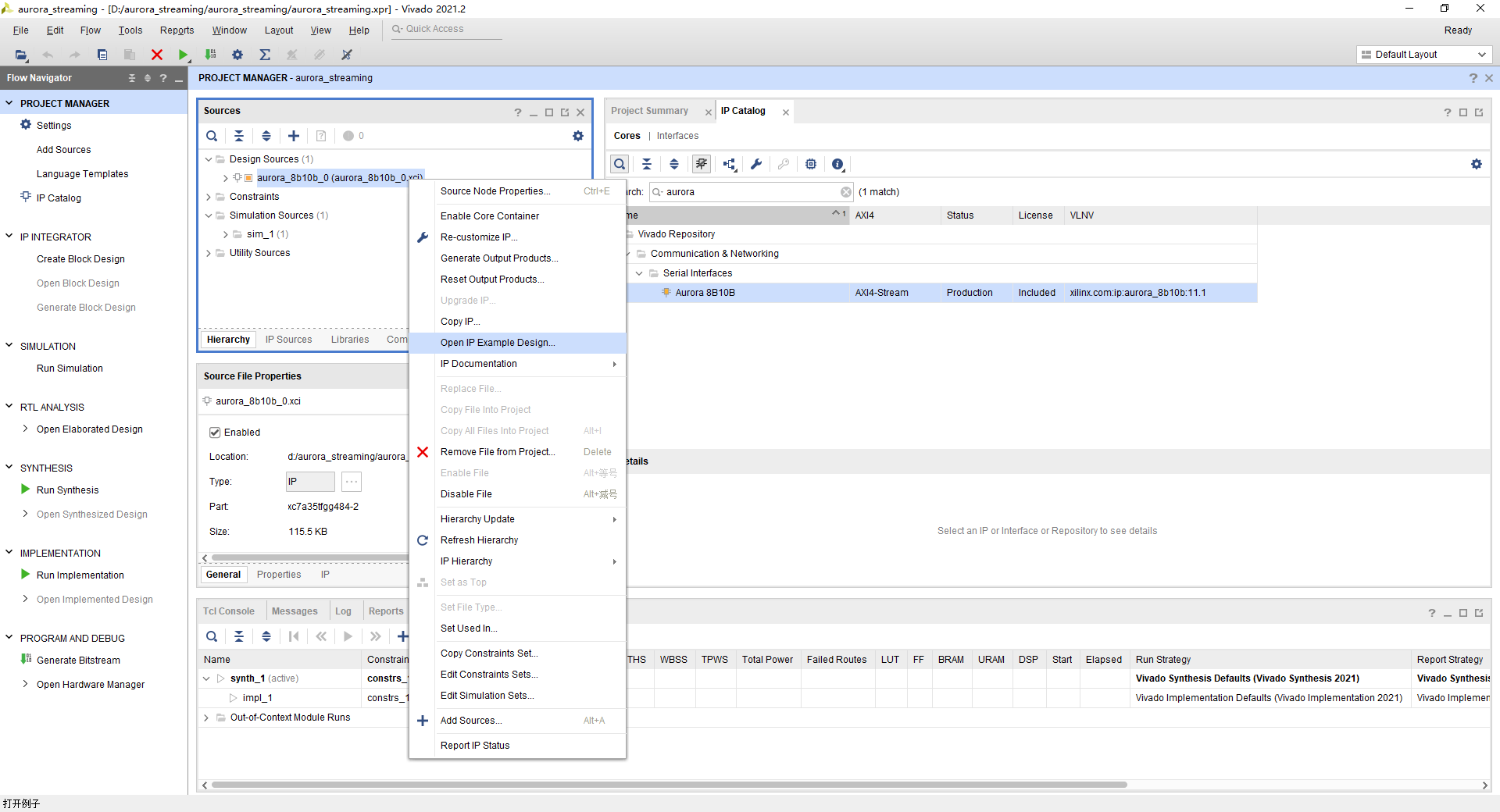Screen dimensions: 1500x812
Task: Clear the aurora search field
Action: [846, 192]
